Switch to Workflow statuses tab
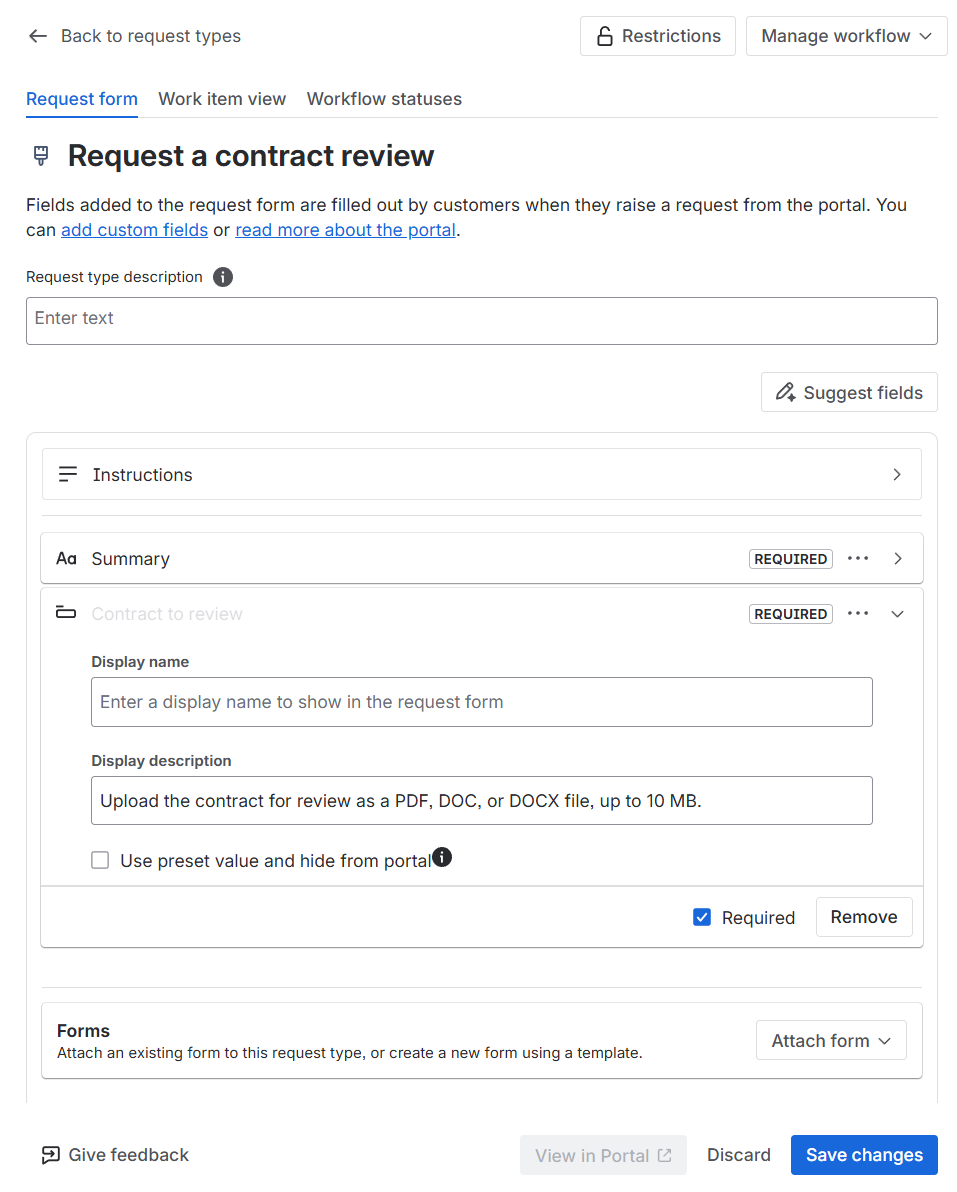Screen dimensions: 957x1192 tap(384, 99)
